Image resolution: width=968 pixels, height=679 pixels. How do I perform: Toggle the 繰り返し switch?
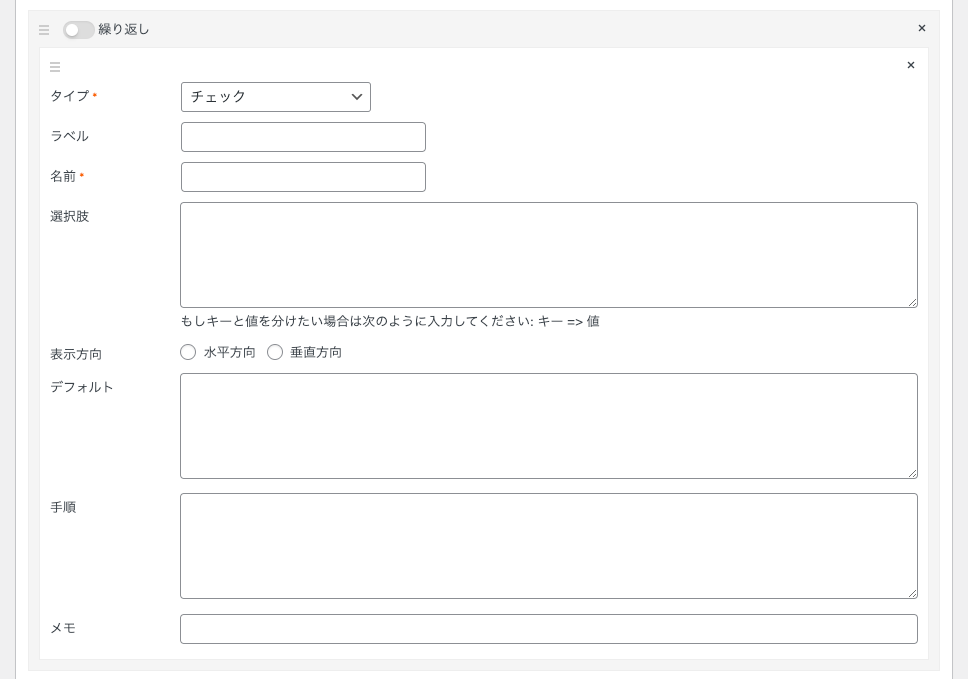pos(78,30)
